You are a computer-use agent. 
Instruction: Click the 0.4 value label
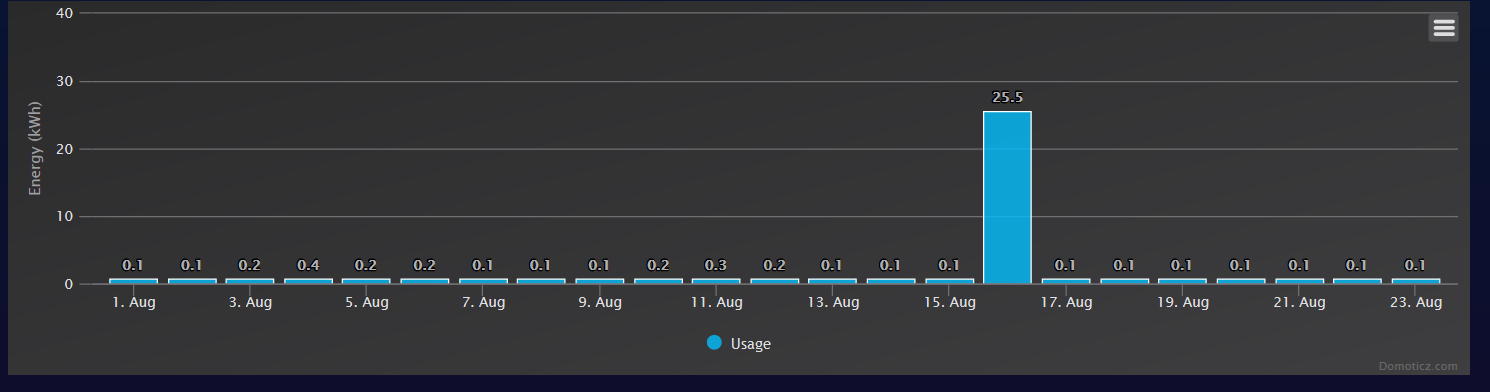click(308, 265)
